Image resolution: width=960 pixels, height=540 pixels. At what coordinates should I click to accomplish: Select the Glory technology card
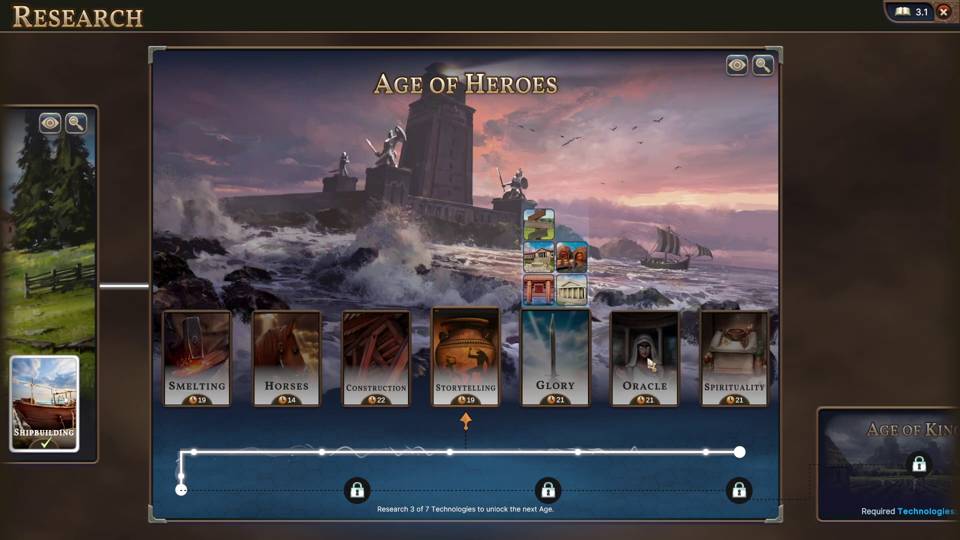click(x=555, y=358)
